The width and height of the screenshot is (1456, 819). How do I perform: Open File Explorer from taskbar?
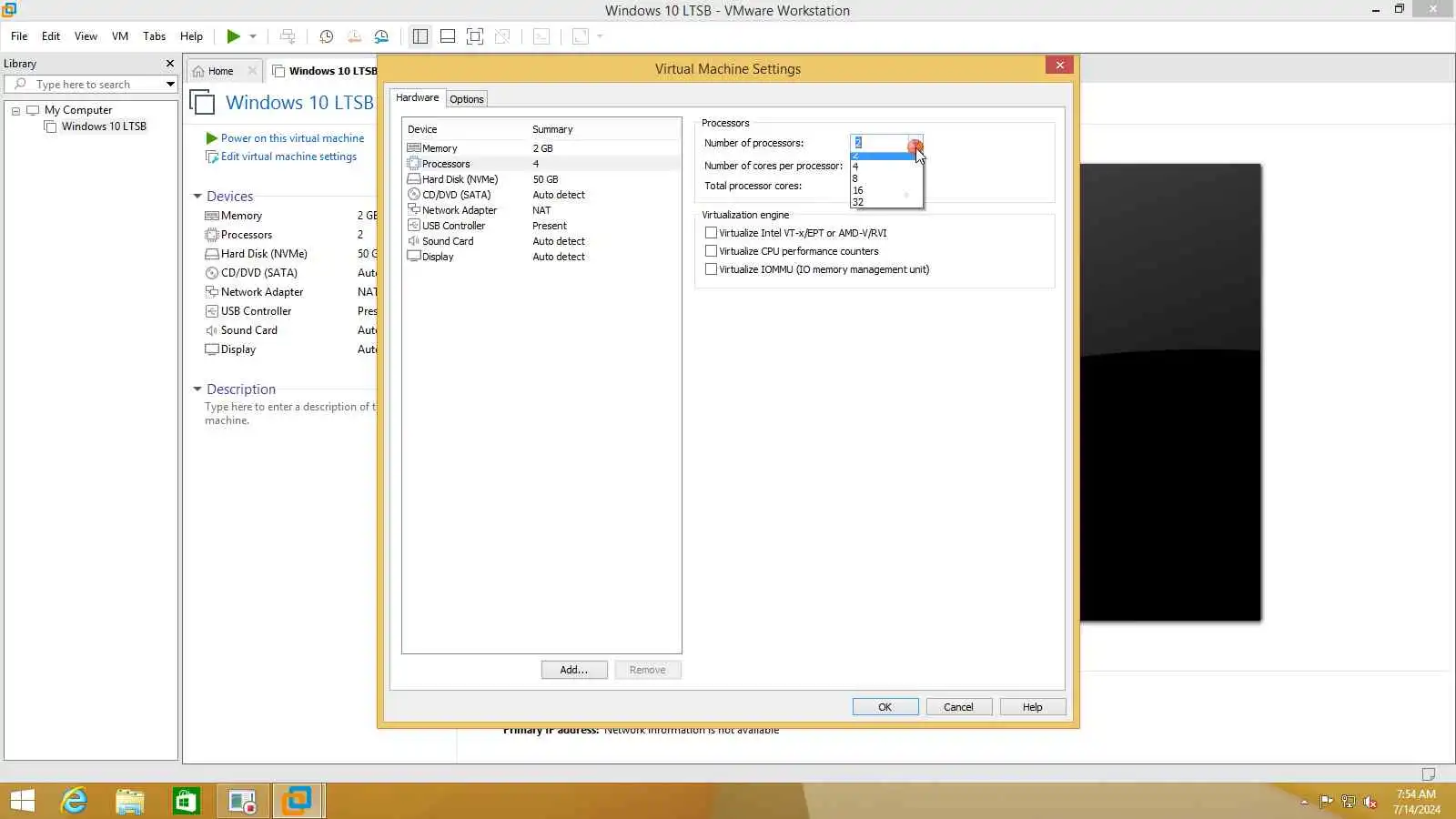click(x=130, y=801)
